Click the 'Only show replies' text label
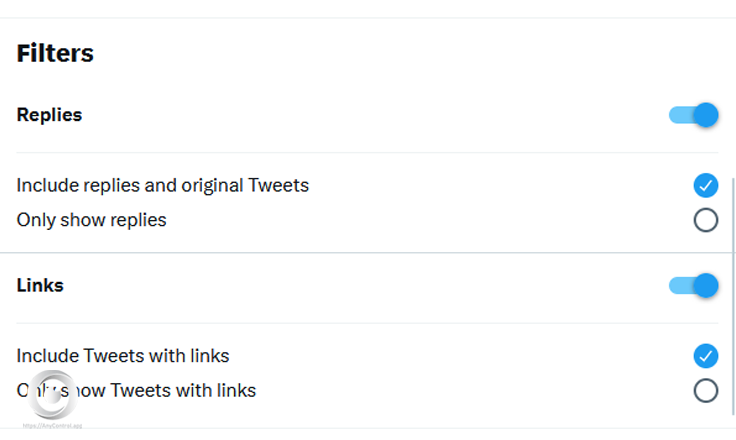The height and width of the screenshot is (440, 736). [x=91, y=220]
